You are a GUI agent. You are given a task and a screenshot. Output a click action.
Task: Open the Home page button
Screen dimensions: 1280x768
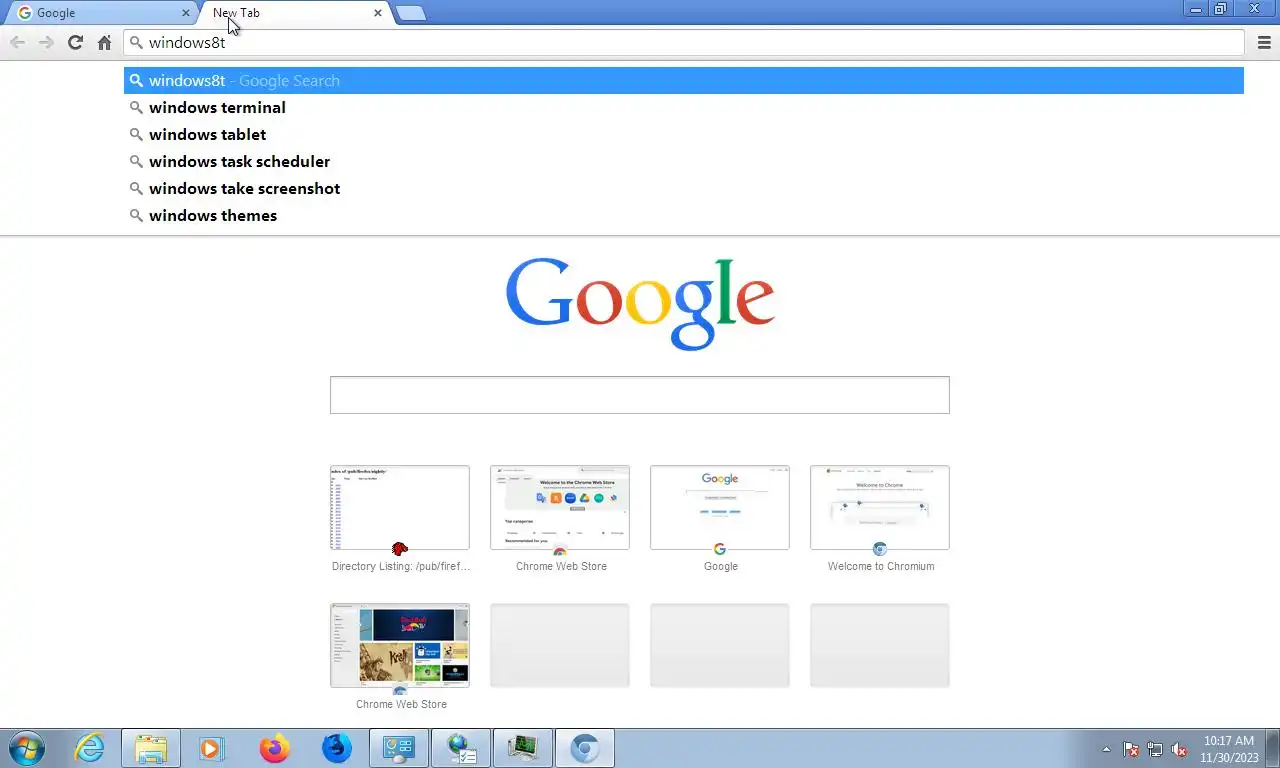(x=104, y=42)
